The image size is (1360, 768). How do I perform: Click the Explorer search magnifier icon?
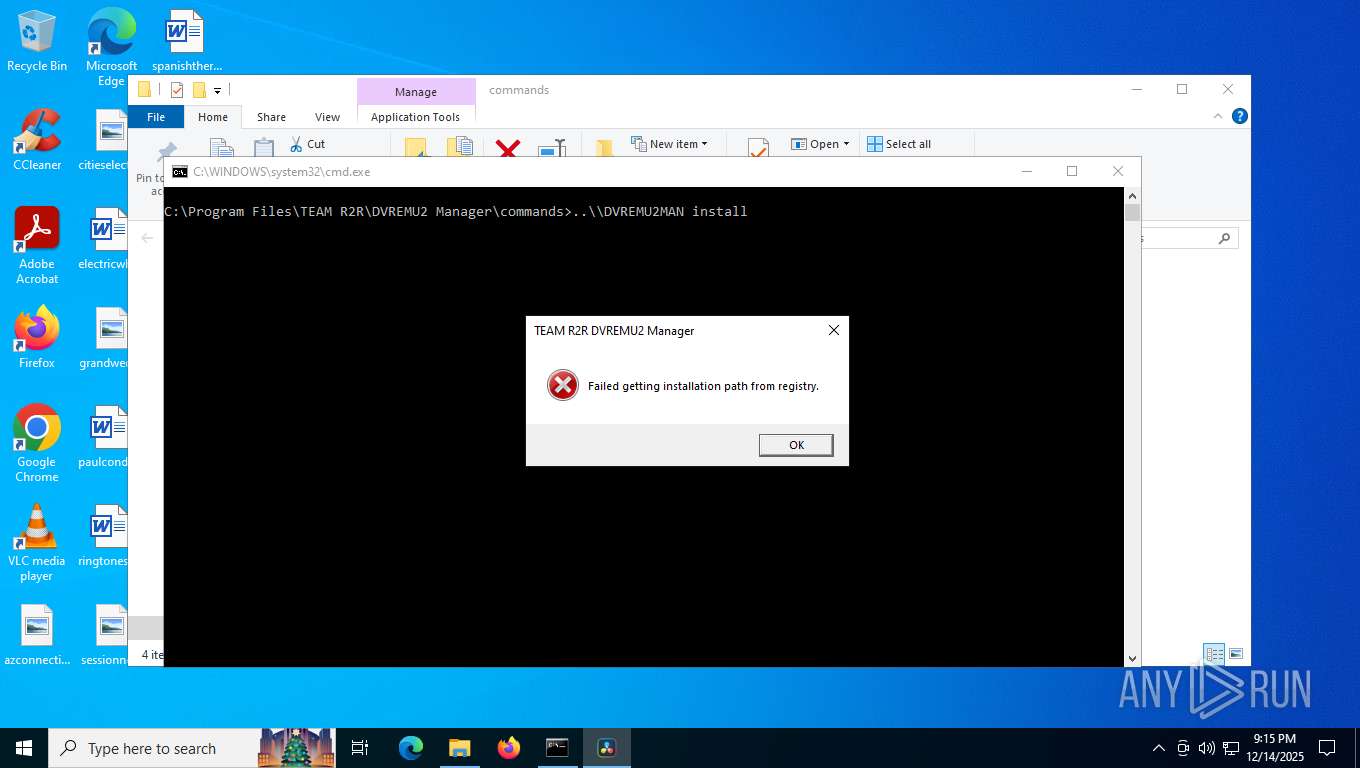(x=1224, y=238)
